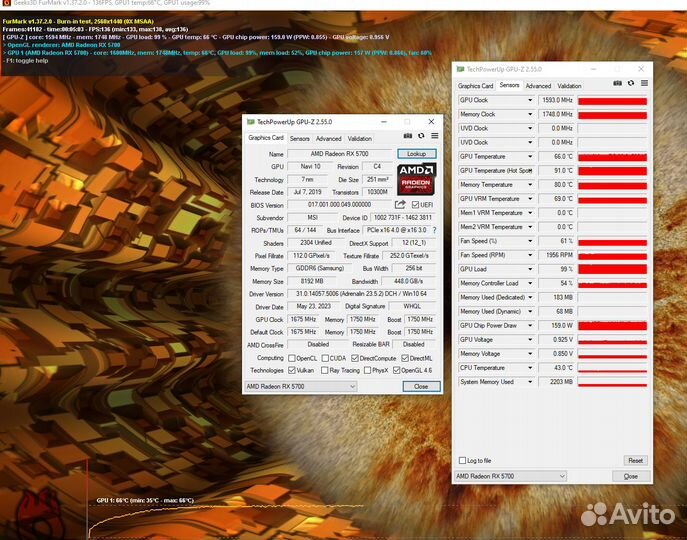Toggle the PhysX checkbox
The height and width of the screenshot is (540, 687).
tap(368, 370)
